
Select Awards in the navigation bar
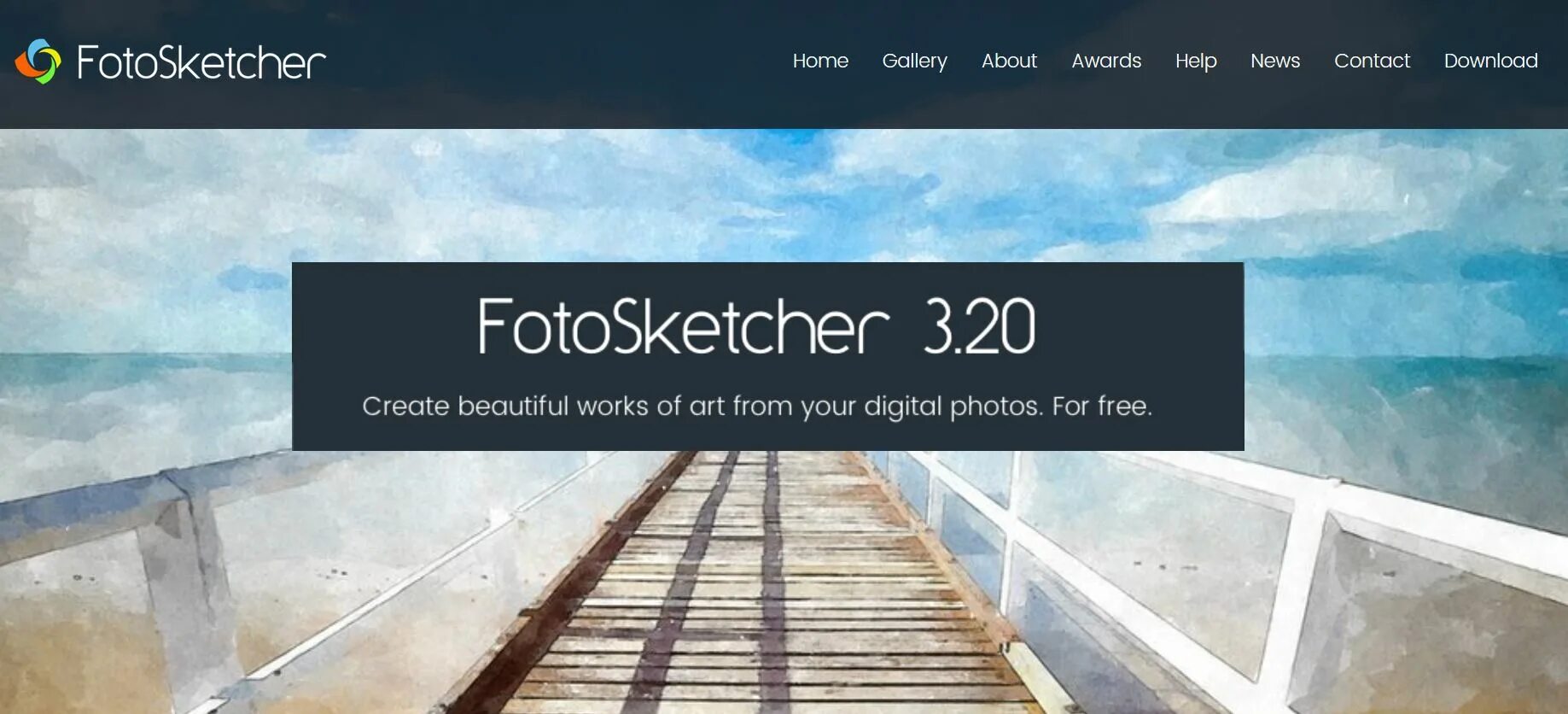click(x=1106, y=61)
